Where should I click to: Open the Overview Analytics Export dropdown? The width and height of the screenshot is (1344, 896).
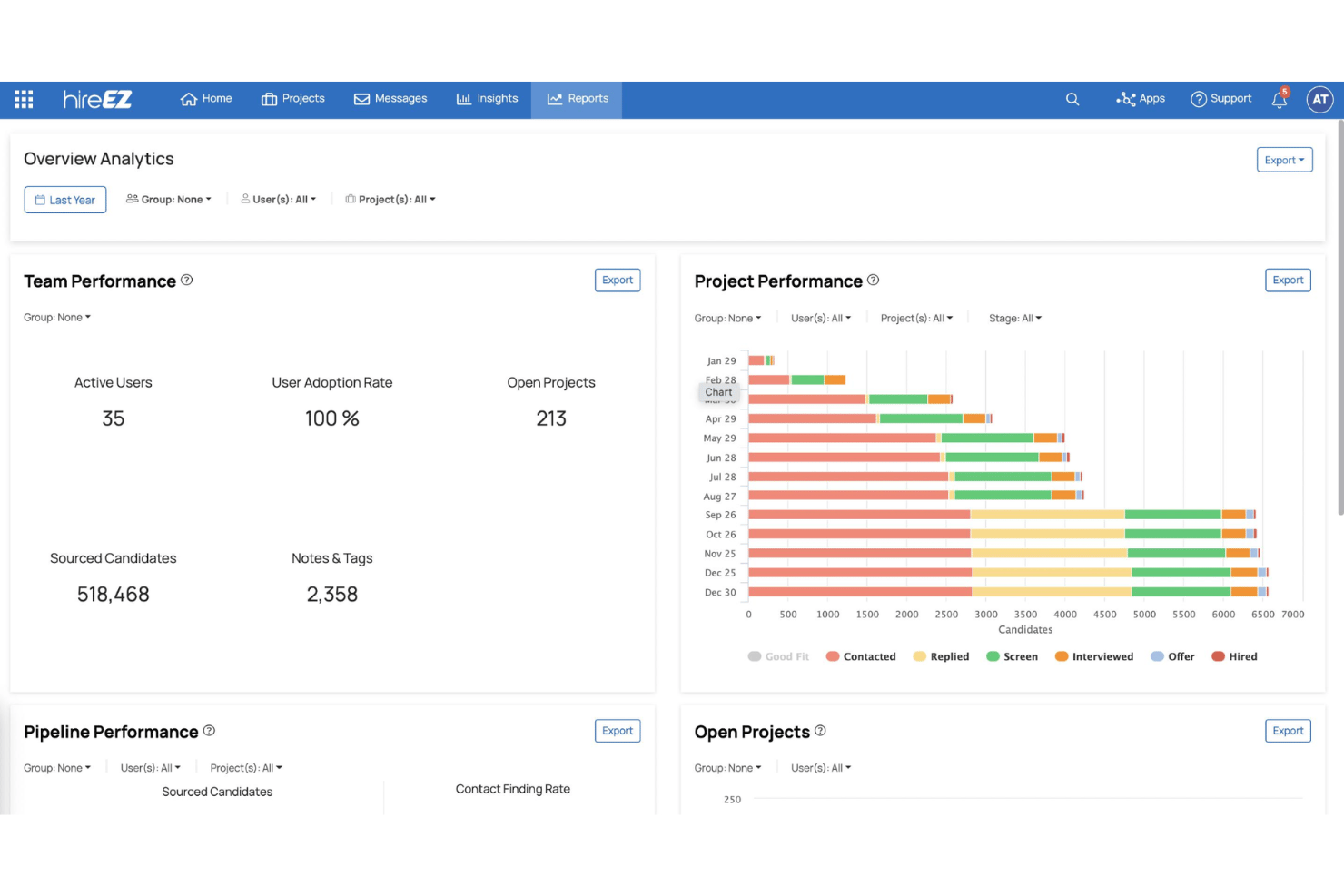click(1284, 160)
